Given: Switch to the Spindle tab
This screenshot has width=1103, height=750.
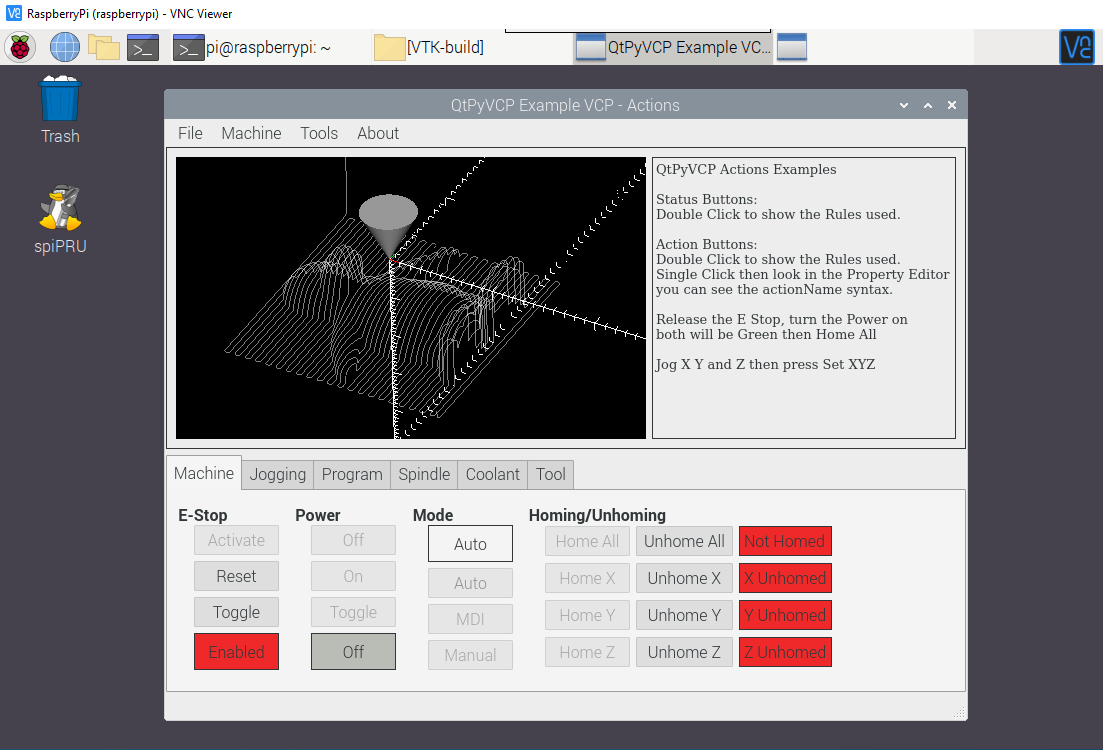Looking at the screenshot, I should [423, 474].
